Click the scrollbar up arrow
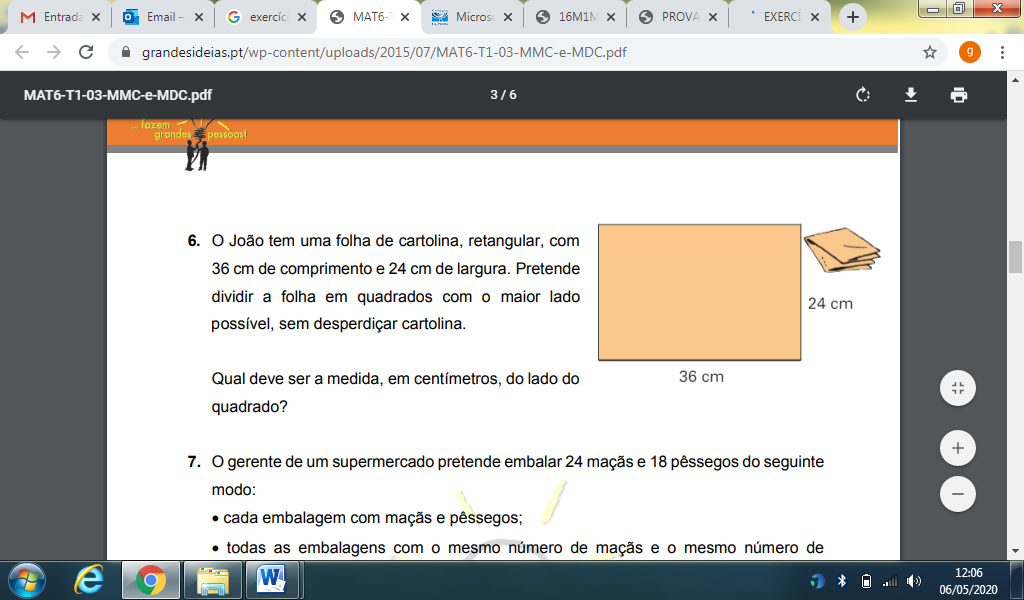The width and height of the screenshot is (1024, 600). [x=1015, y=80]
